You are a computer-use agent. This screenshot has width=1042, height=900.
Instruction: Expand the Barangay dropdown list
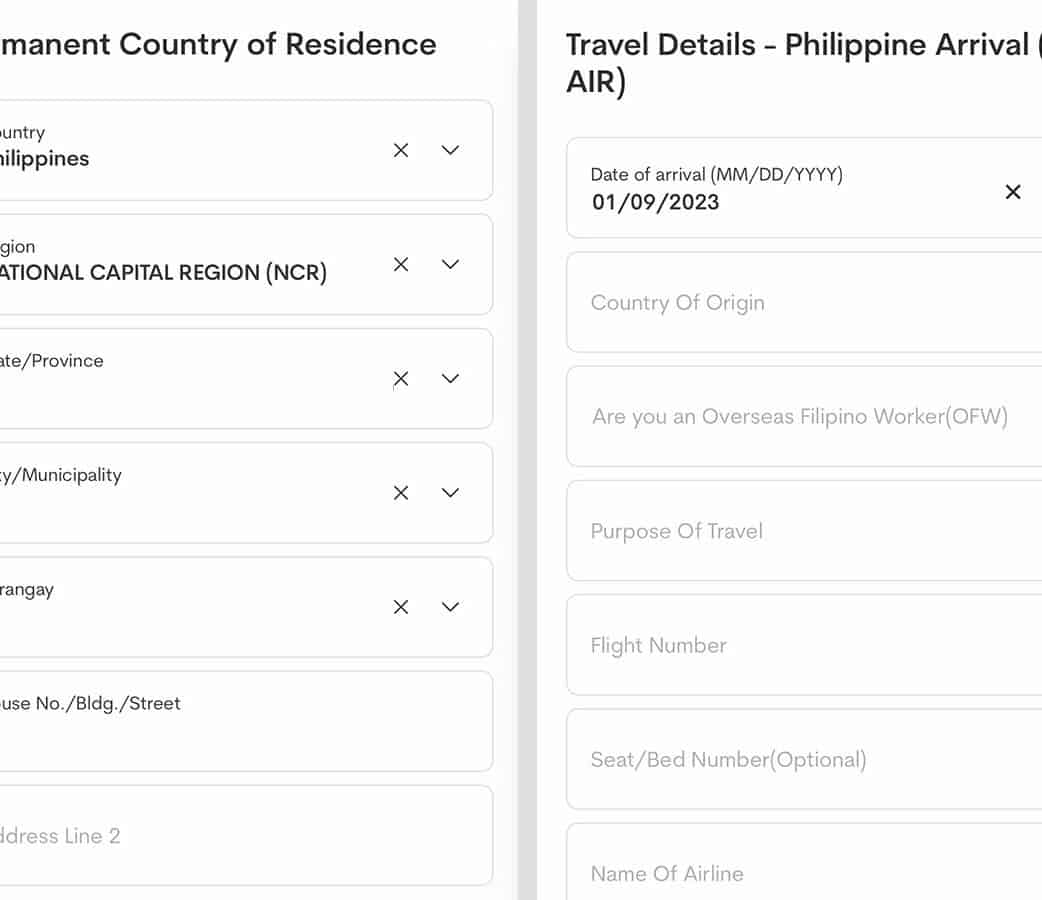click(450, 607)
